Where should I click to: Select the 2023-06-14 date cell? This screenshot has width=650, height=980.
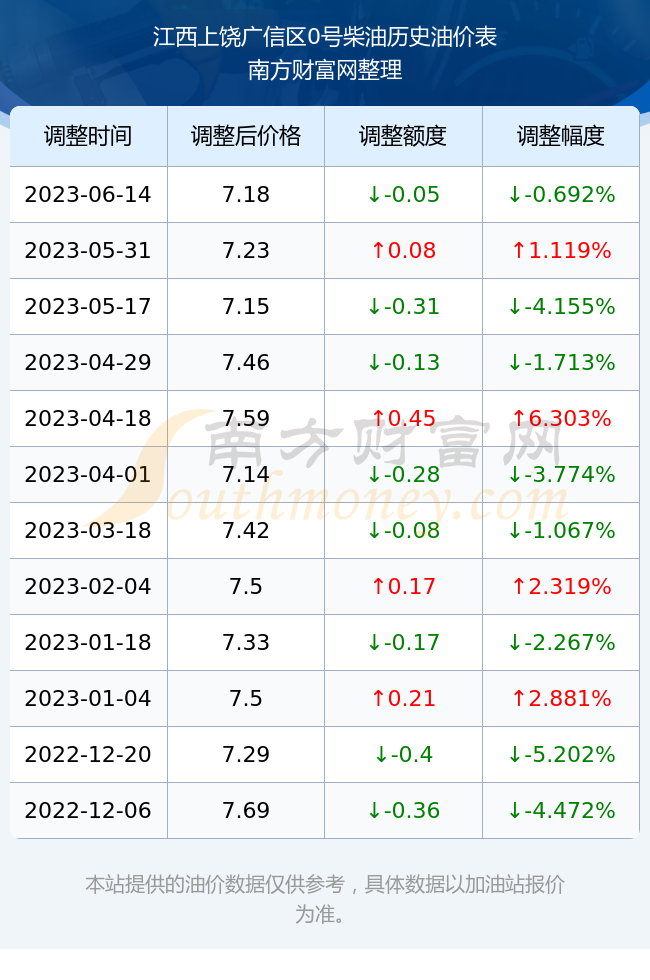[88, 194]
